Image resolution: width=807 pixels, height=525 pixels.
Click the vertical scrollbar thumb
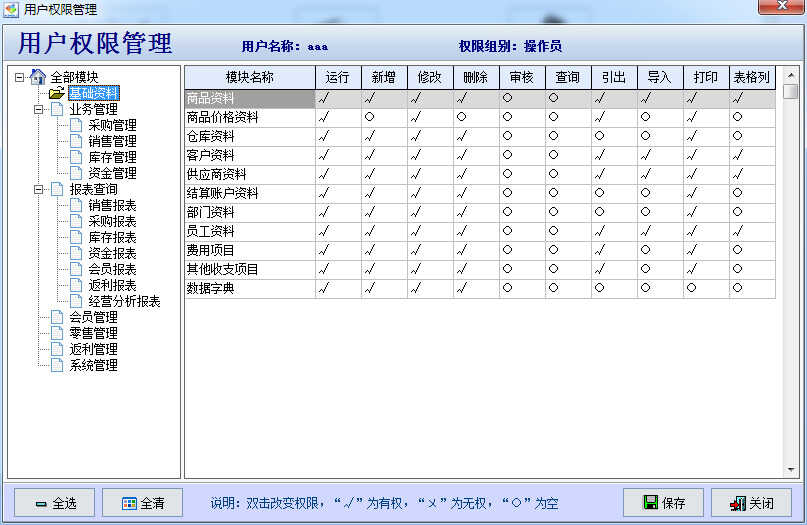[x=791, y=92]
